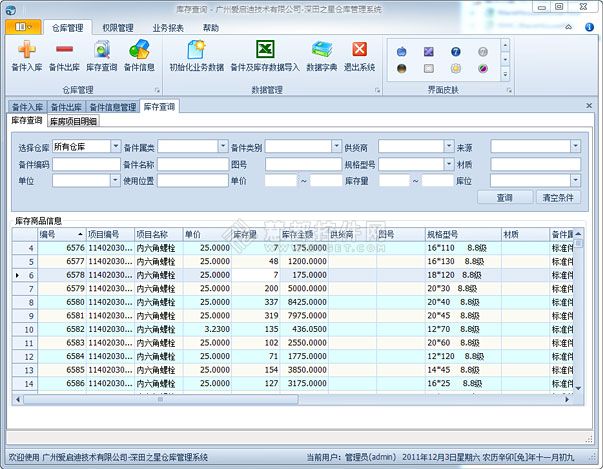The width and height of the screenshot is (603, 469).
Task: Click the 材质 input field
Action: 535,165
